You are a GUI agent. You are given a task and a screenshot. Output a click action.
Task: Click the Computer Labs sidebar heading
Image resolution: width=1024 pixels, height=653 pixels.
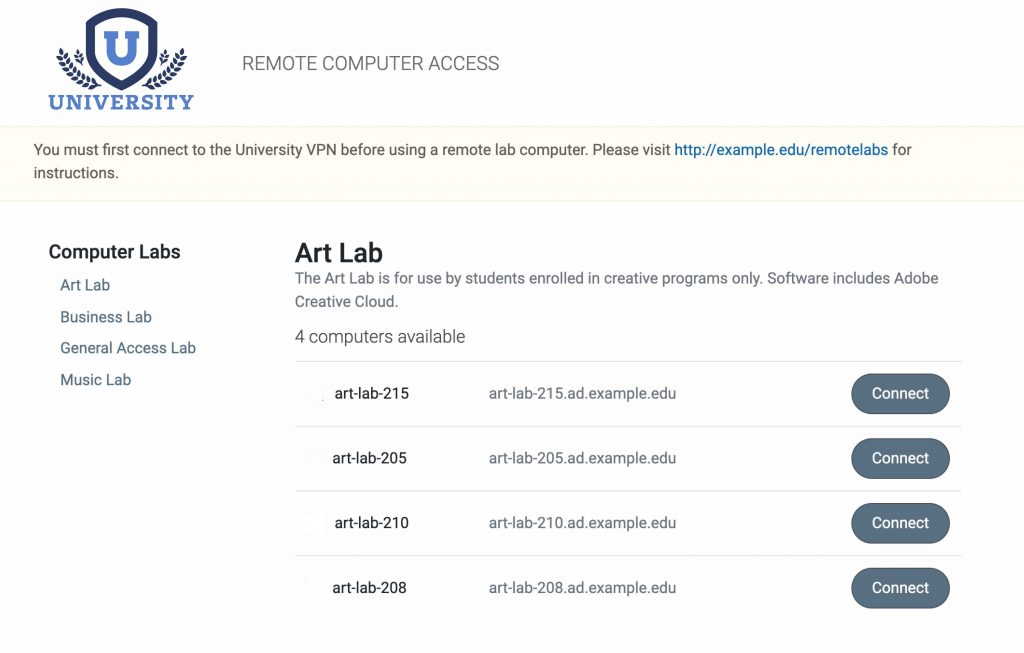coord(114,252)
